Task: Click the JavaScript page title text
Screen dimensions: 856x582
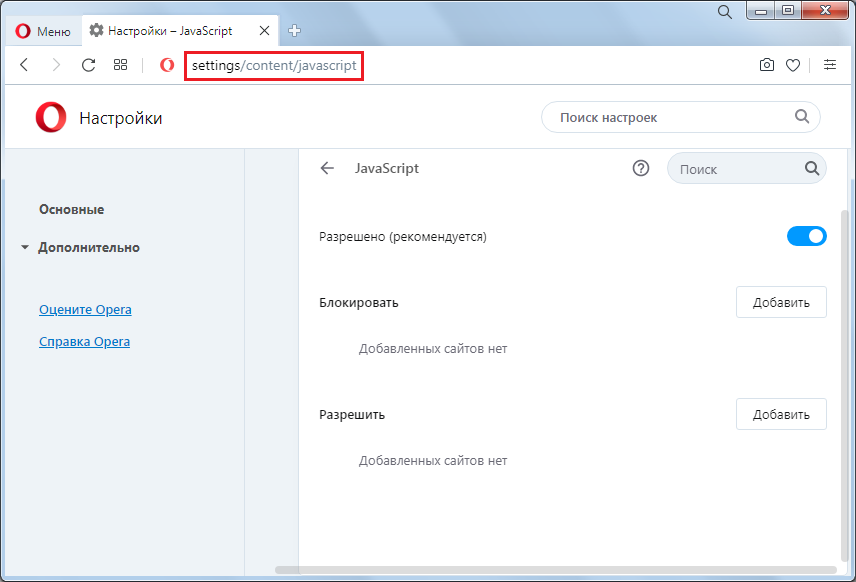Action: click(387, 168)
